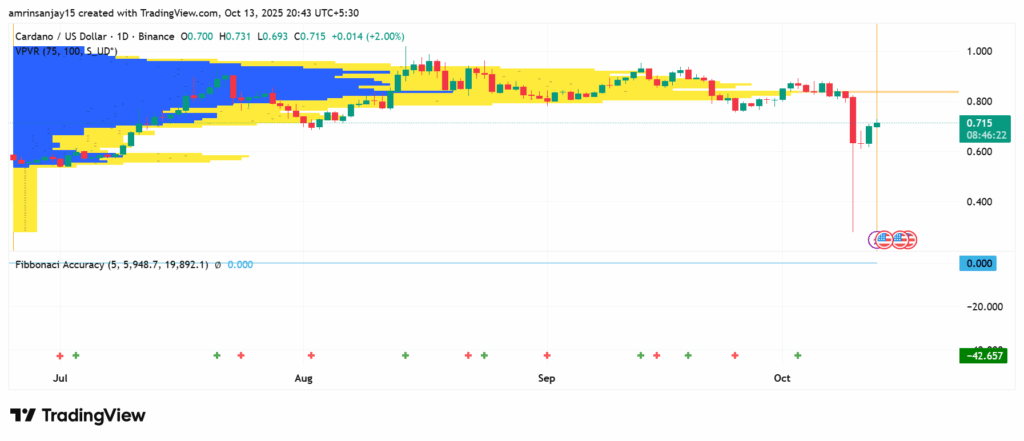Viewport: 1024px width, 441px height.
Task: Click the rightmost US flag economic event icon
Action: (x=908, y=239)
